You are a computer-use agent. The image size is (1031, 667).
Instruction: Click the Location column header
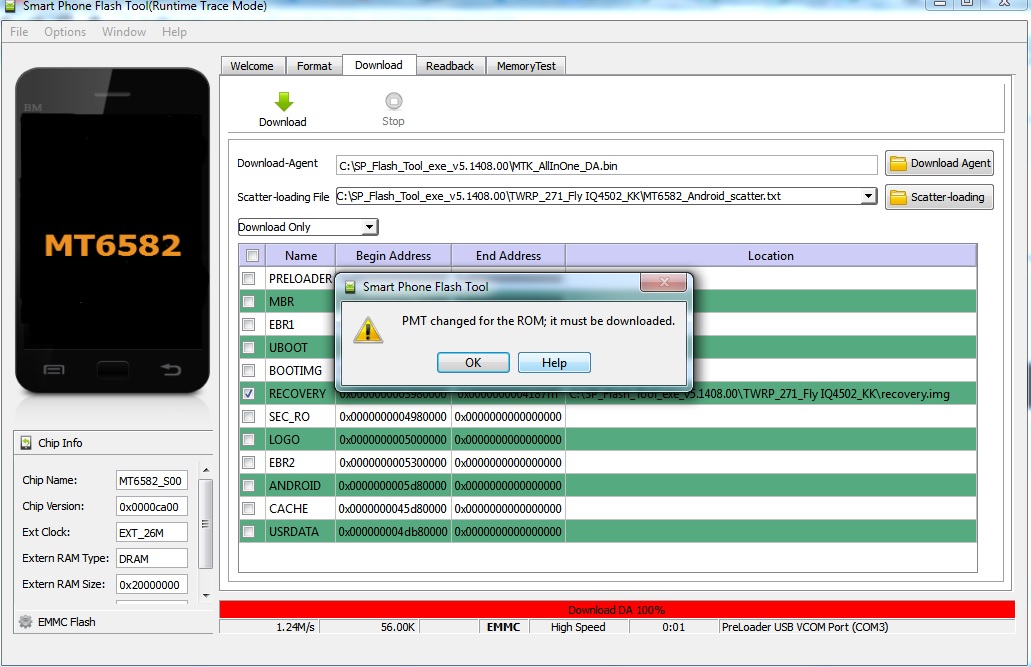pyautogui.click(x=771, y=255)
